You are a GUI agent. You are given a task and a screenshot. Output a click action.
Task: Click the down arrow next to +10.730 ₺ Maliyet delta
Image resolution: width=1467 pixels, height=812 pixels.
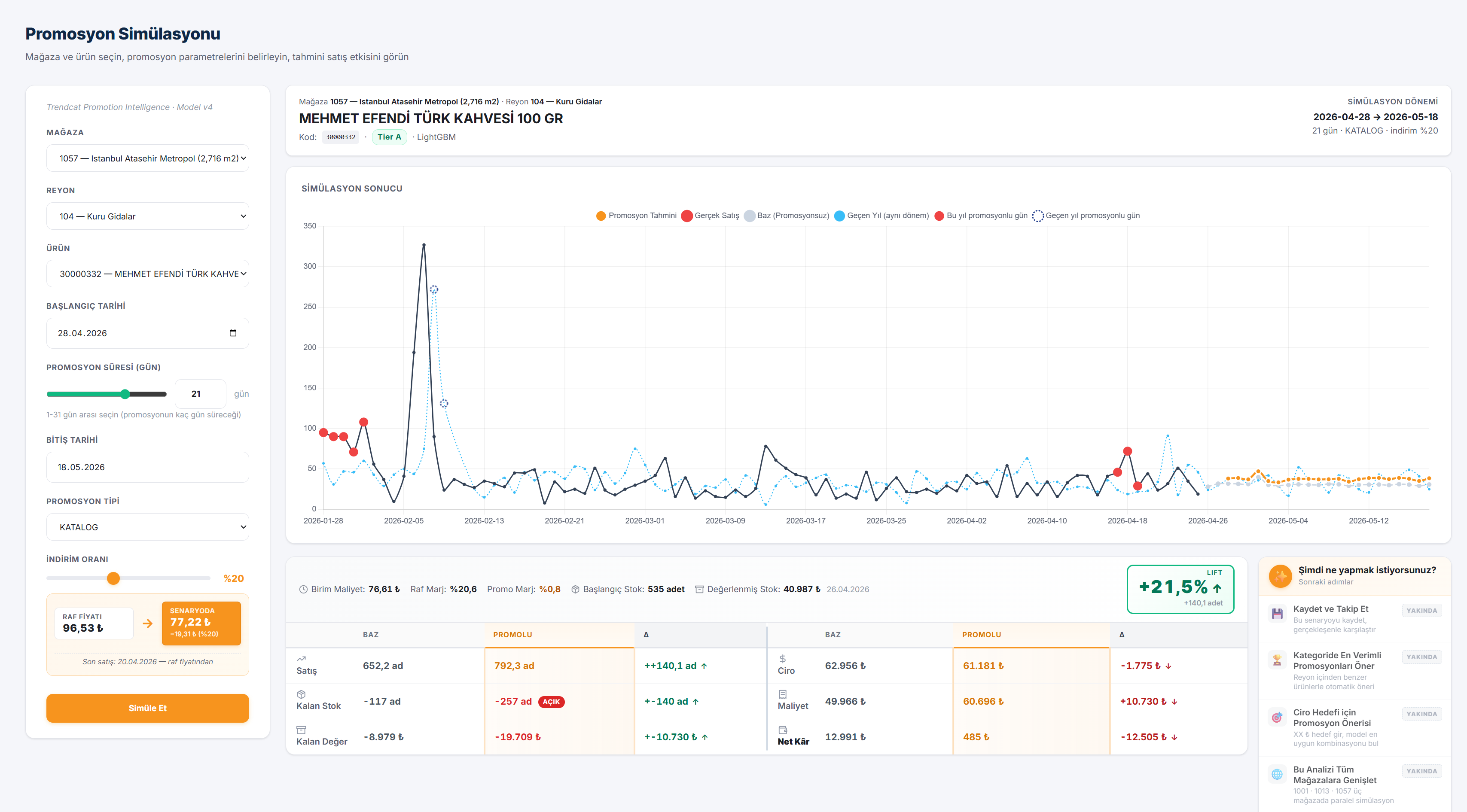pos(1174,702)
